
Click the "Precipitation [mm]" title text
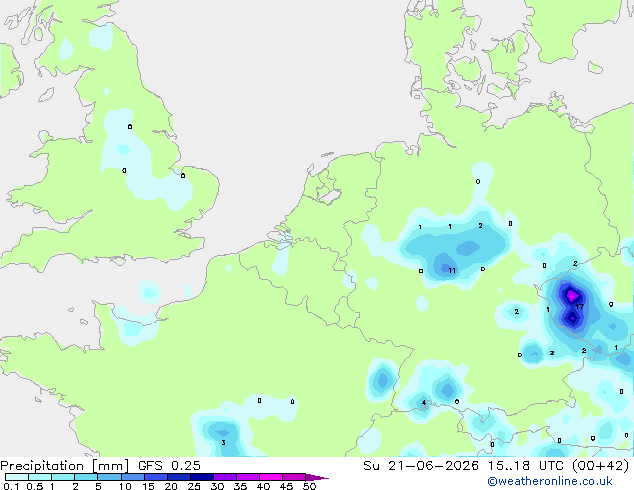point(64,466)
